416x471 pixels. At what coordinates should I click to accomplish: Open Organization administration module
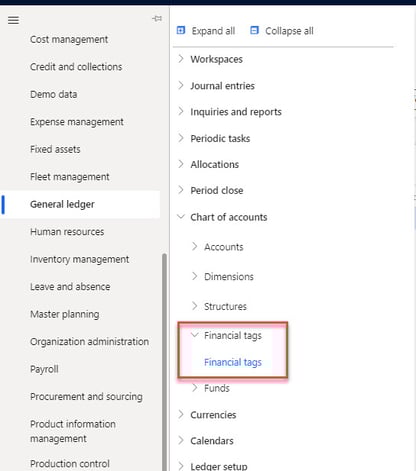click(89, 342)
